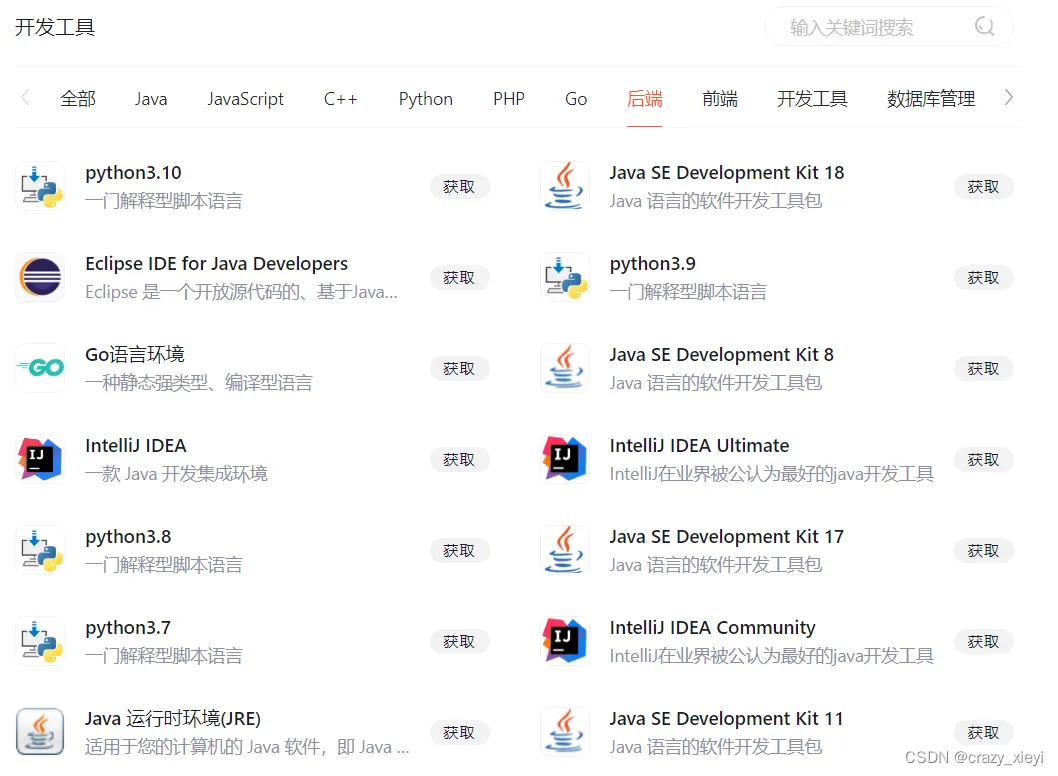The height and width of the screenshot is (776, 1058).
Task: Open the Java 运行时环境(JRE) title
Action: pyautogui.click(x=173, y=719)
